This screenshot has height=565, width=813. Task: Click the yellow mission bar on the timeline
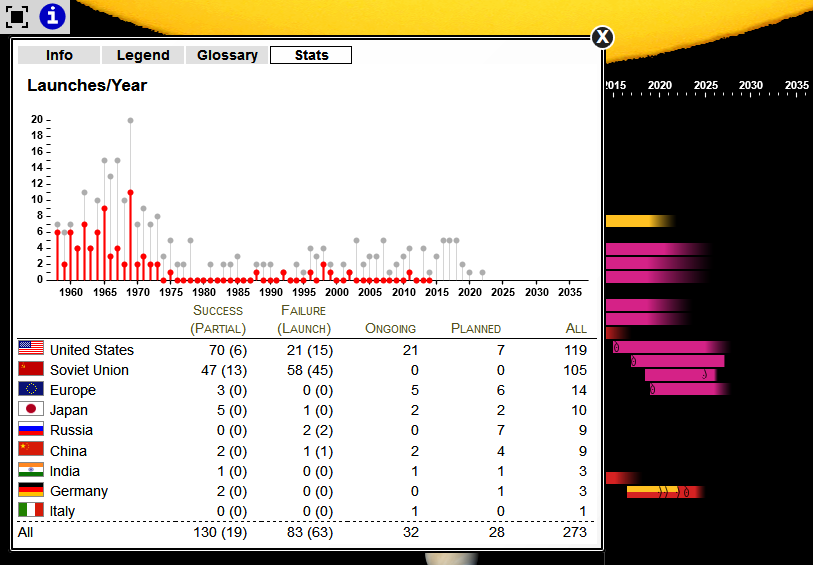640,221
